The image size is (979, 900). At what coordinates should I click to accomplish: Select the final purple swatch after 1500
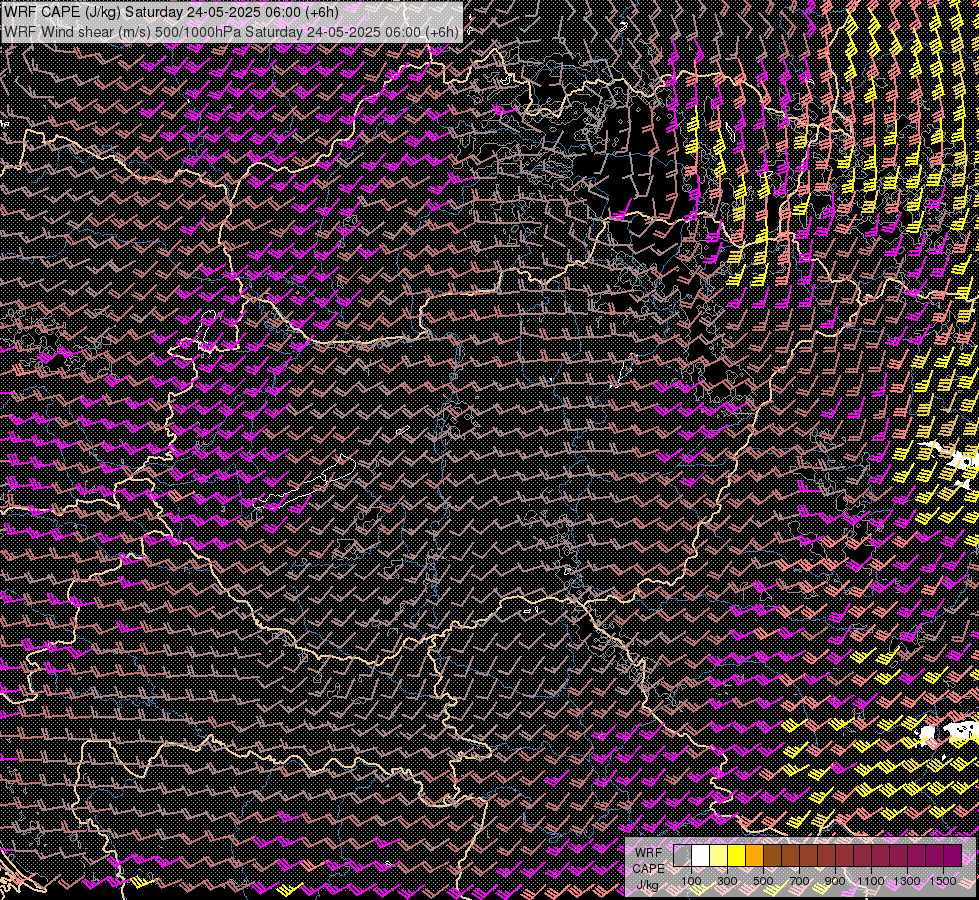[x=953, y=856]
